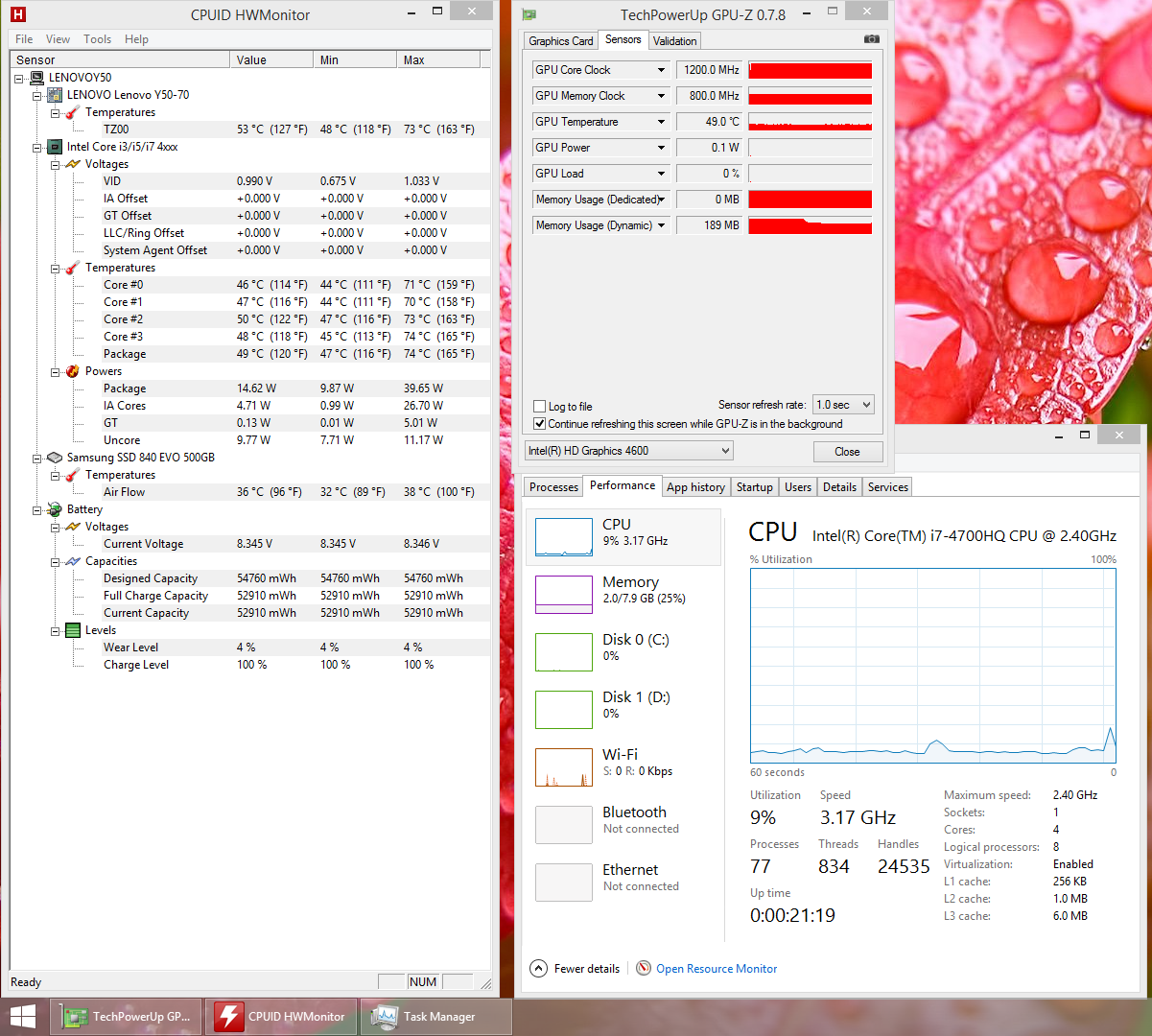
Task: Click the CPU chip icon beside Intel Core
Action: pyautogui.click(x=55, y=147)
